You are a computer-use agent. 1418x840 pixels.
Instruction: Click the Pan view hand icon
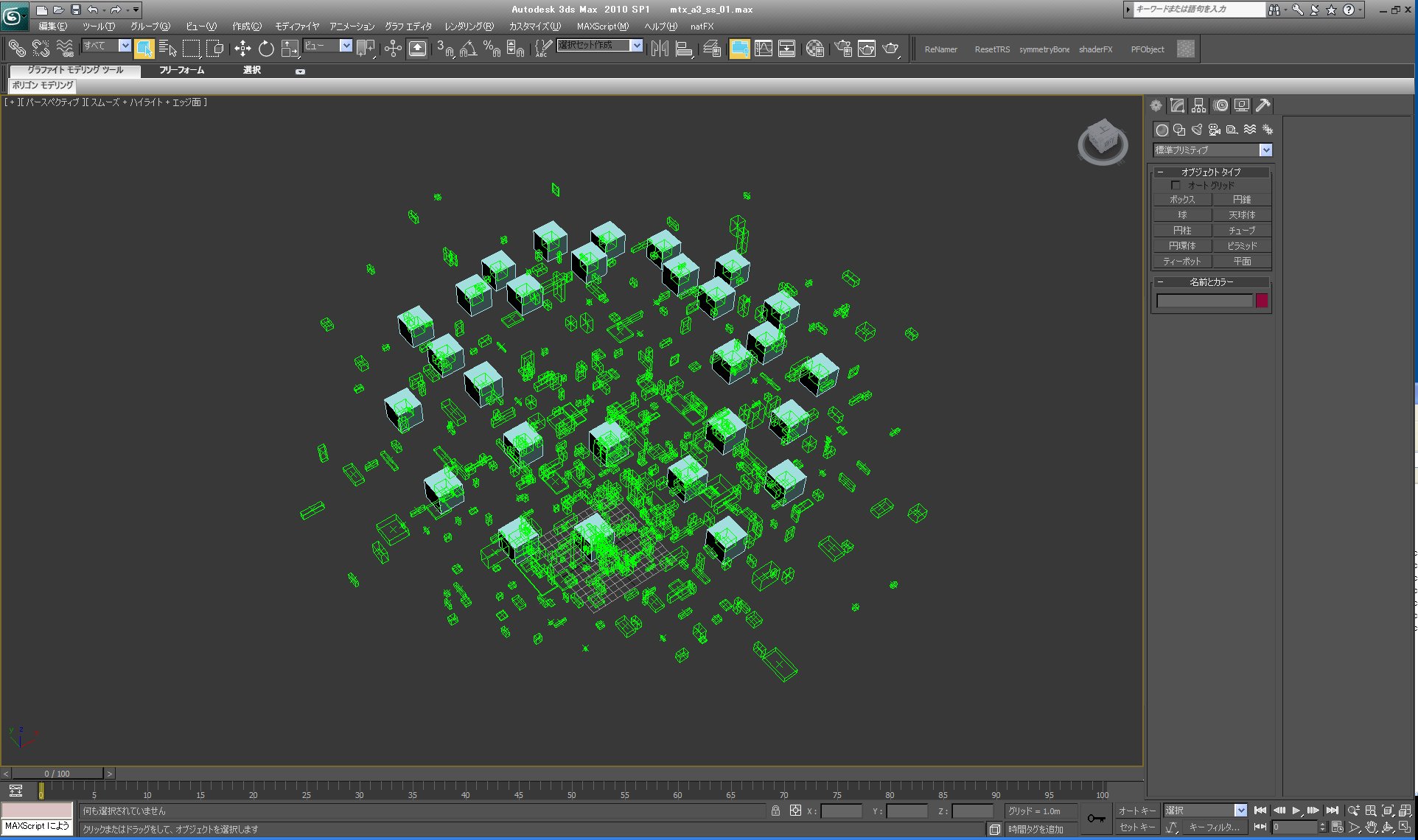[1371, 827]
